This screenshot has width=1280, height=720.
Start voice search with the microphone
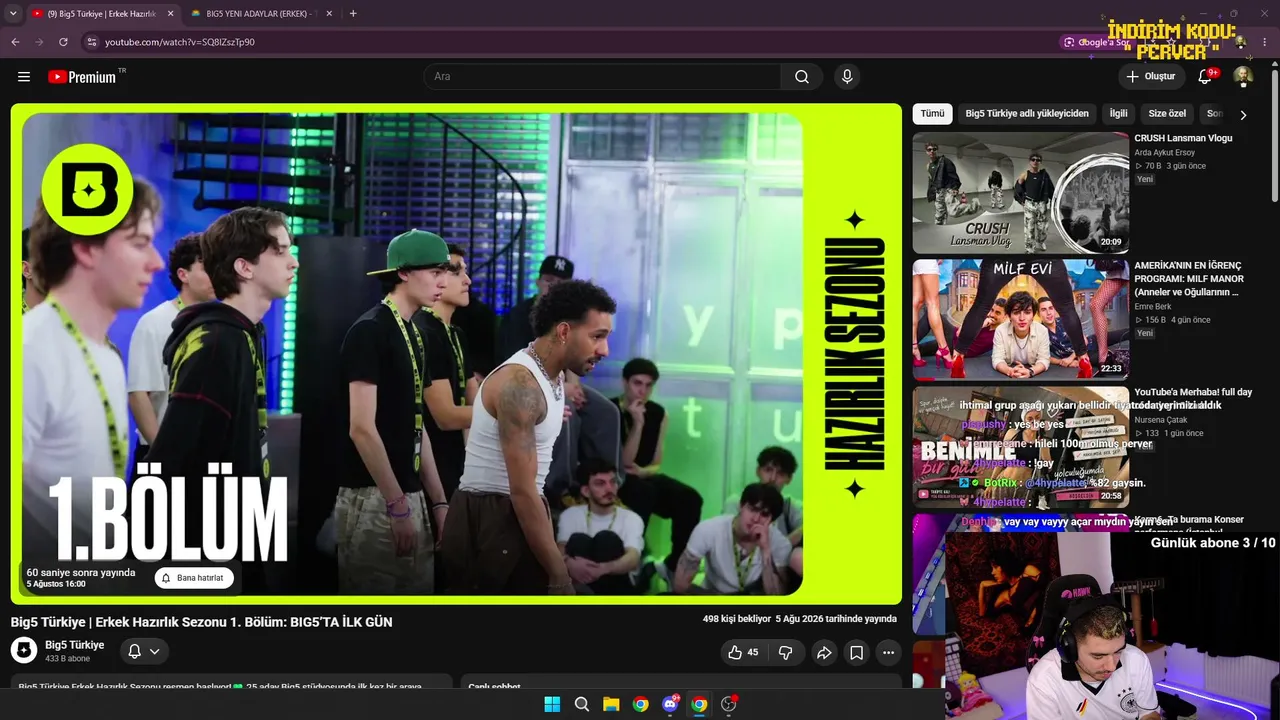tap(847, 77)
